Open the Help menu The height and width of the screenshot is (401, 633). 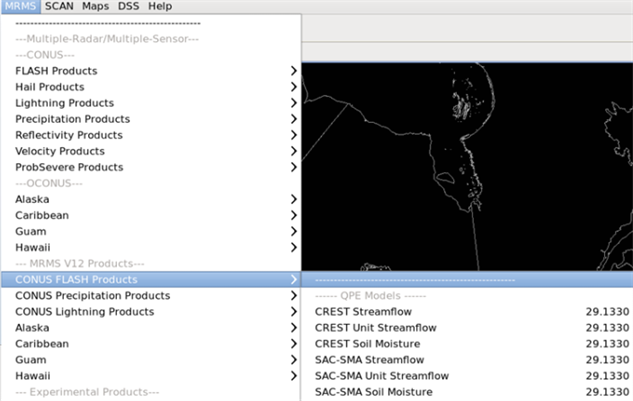click(x=160, y=6)
